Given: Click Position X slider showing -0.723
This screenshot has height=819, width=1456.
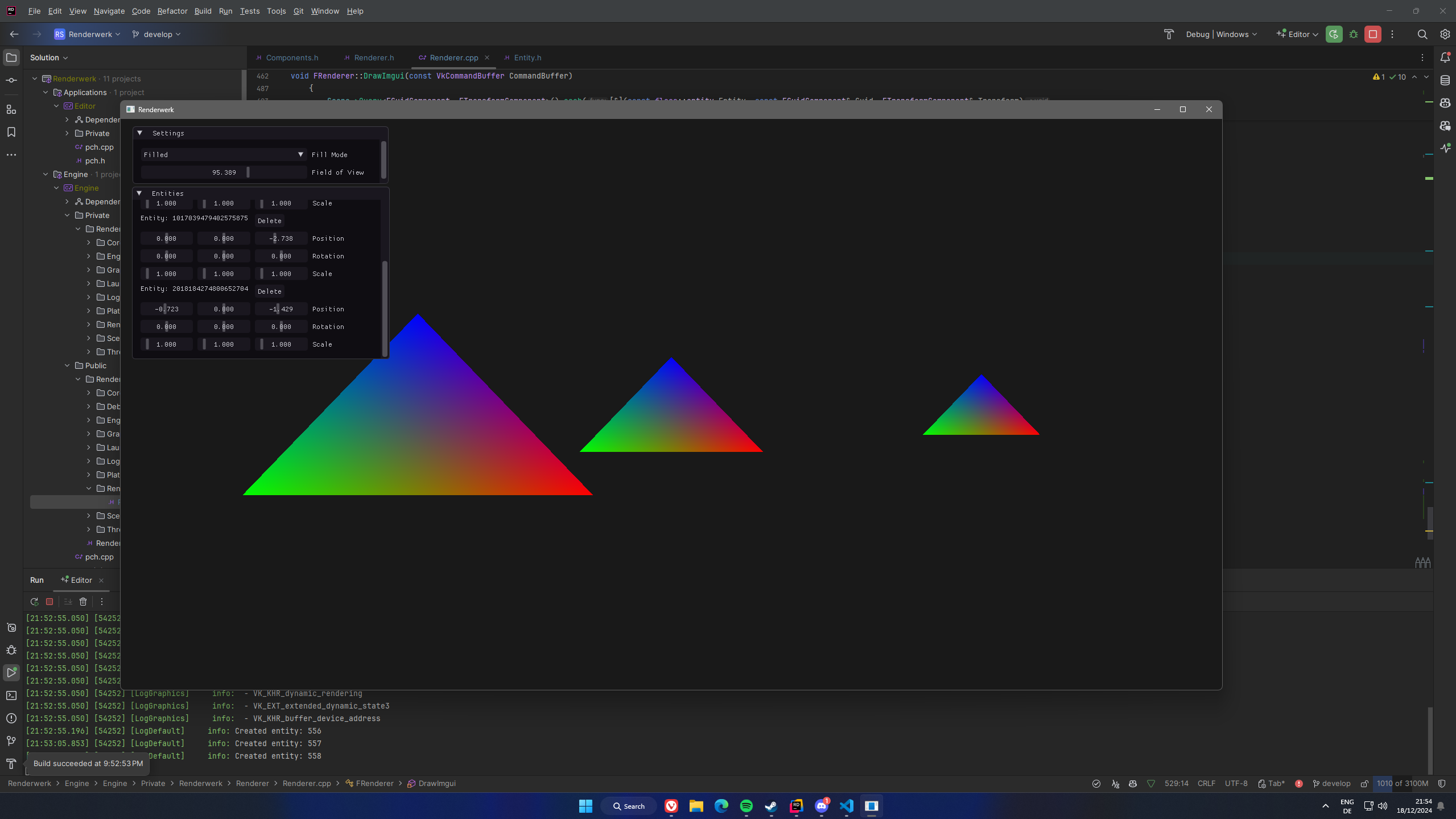Looking at the screenshot, I should click(x=167, y=309).
